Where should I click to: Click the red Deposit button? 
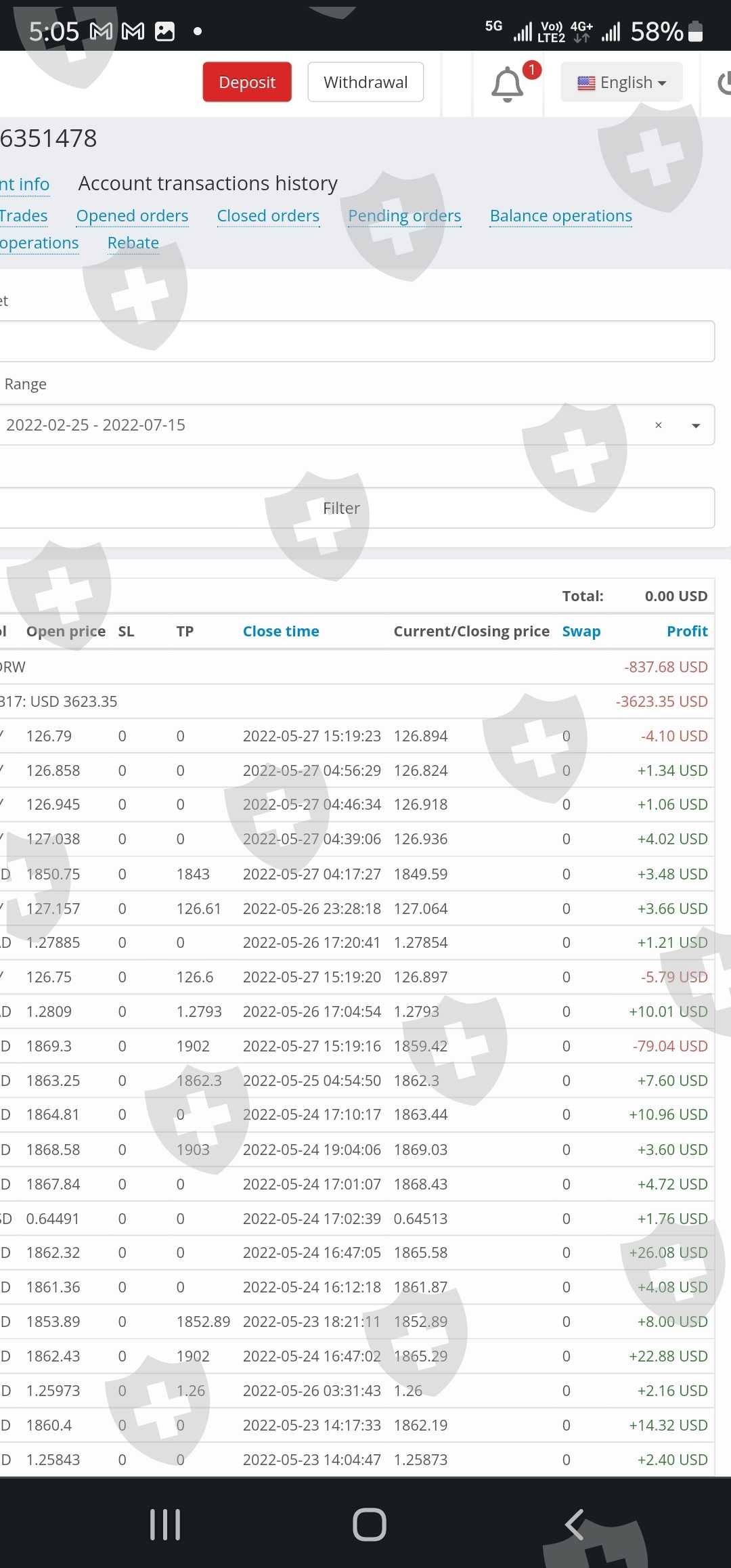click(x=247, y=83)
